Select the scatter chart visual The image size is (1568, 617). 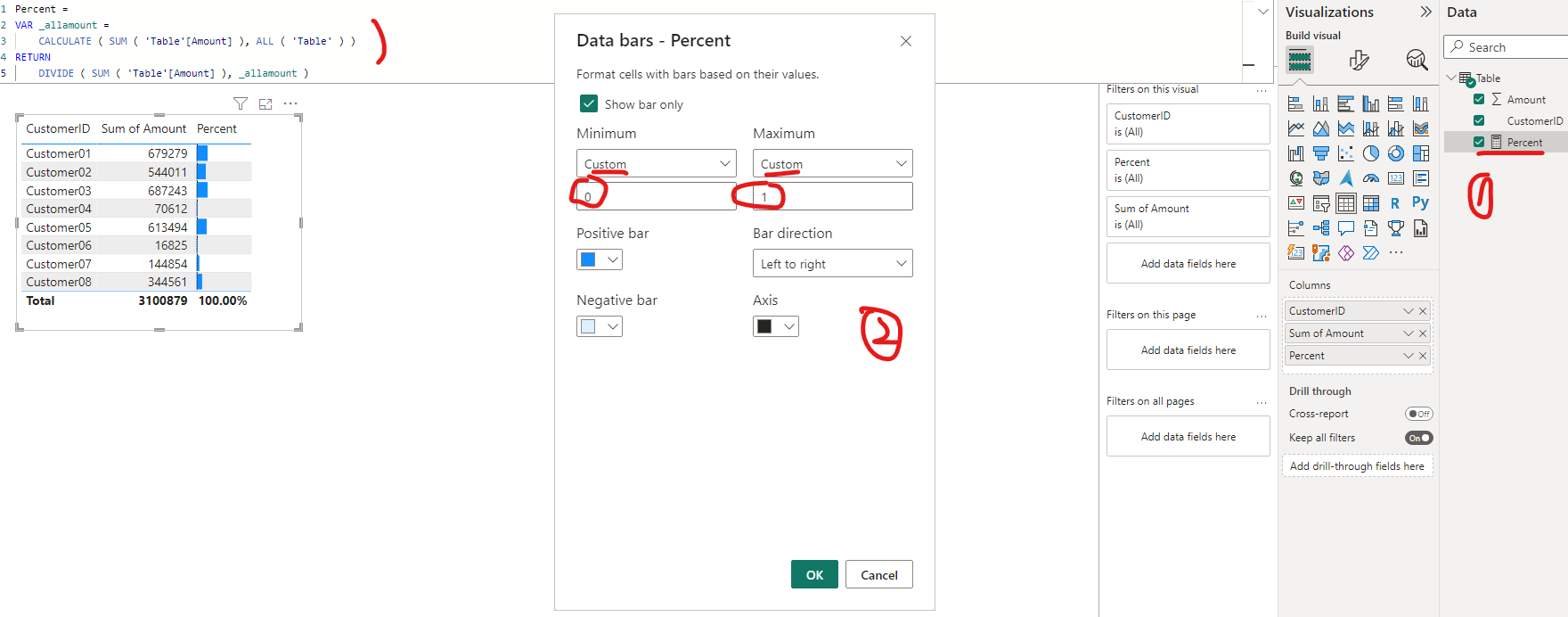click(x=1346, y=153)
